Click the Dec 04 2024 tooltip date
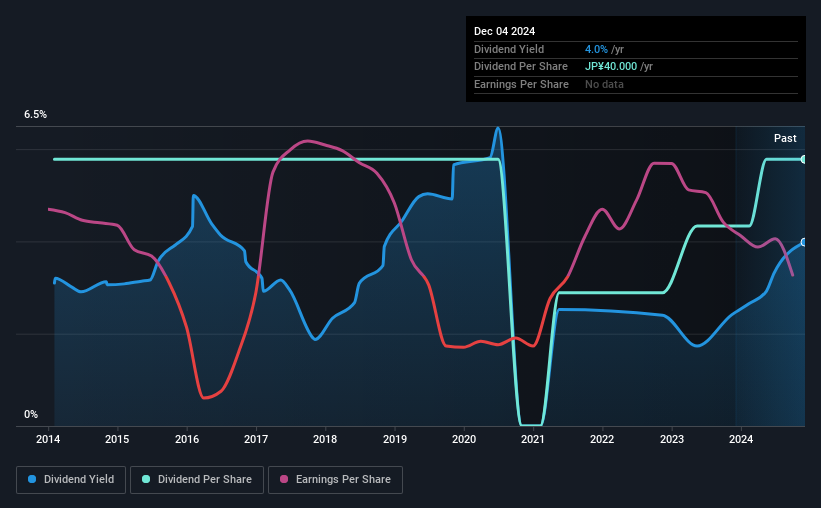Viewport: 821px width, 508px height. point(504,31)
